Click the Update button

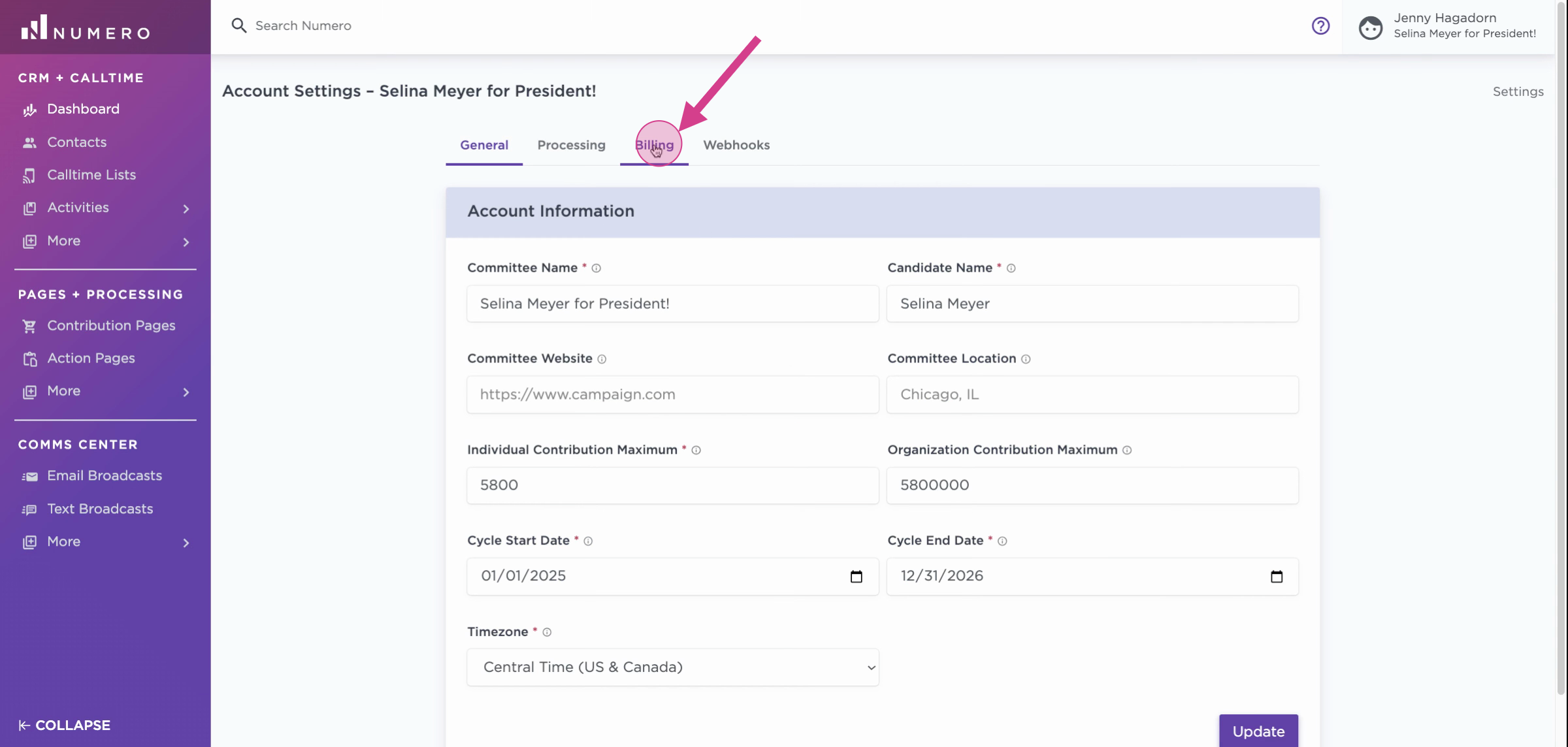(1258, 731)
